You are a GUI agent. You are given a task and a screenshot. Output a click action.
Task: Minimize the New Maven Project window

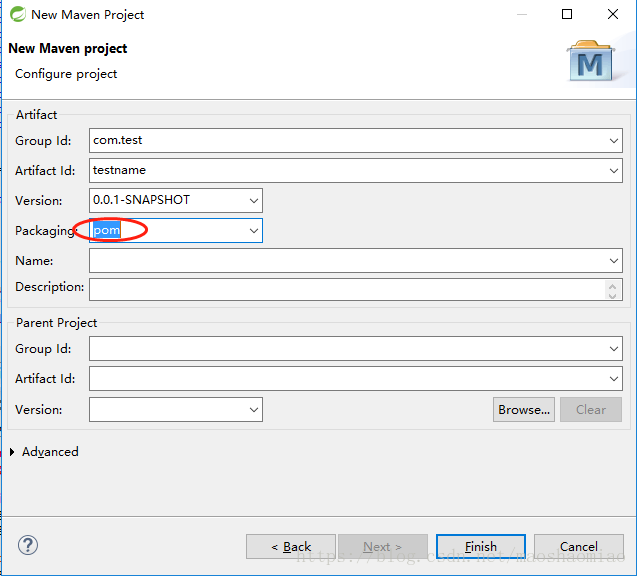point(522,14)
